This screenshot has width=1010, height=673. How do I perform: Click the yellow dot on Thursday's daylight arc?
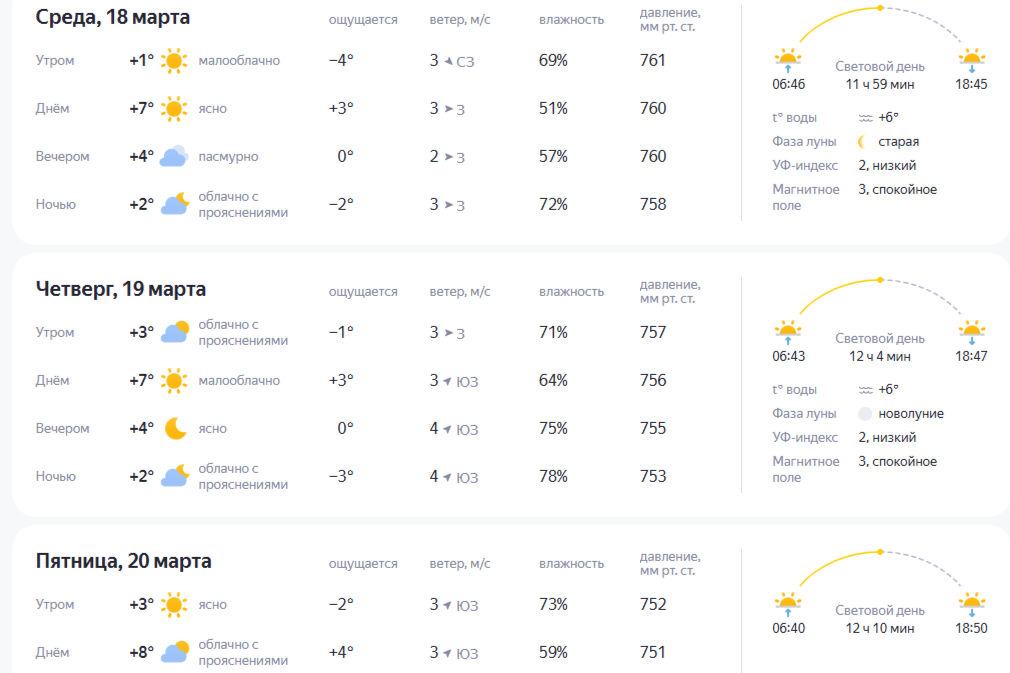tap(880, 280)
